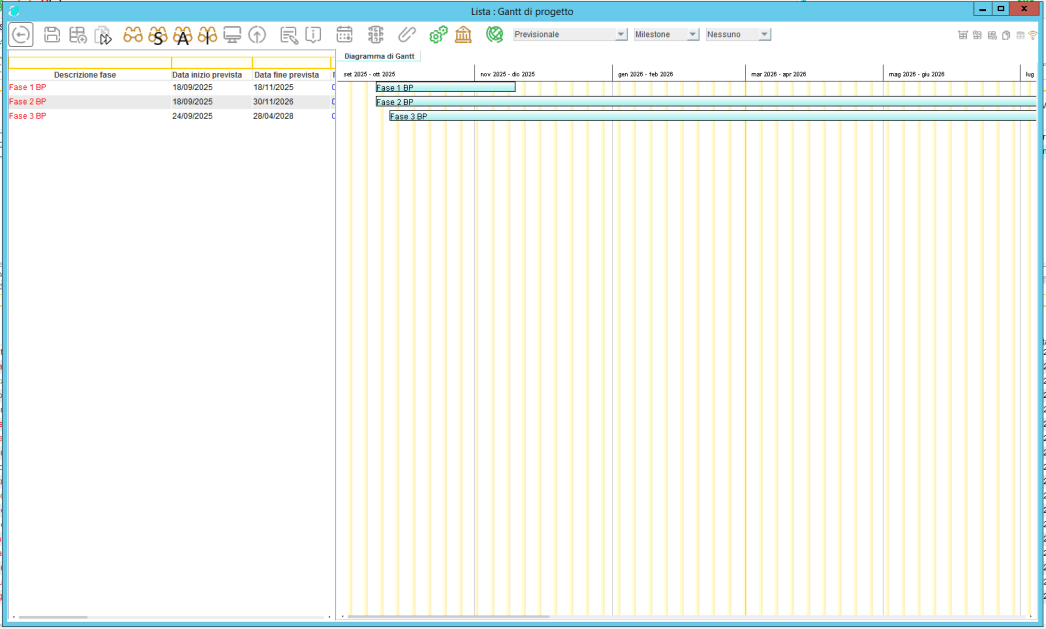The width and height of the screenshot is (1046, 629).
Task: Expand the Milestone dropdown
Action: [665, 34]
